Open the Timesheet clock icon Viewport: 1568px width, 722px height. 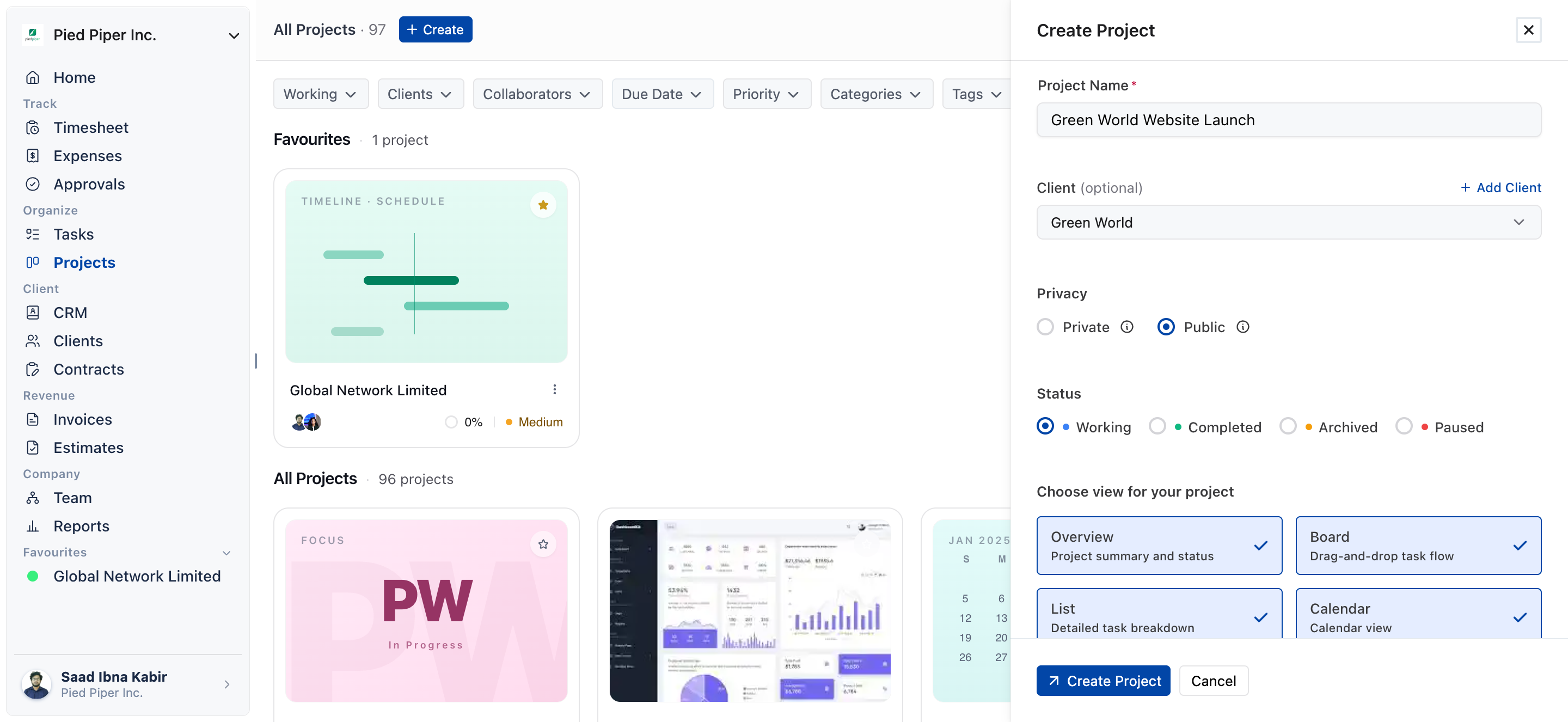[33, 127]
